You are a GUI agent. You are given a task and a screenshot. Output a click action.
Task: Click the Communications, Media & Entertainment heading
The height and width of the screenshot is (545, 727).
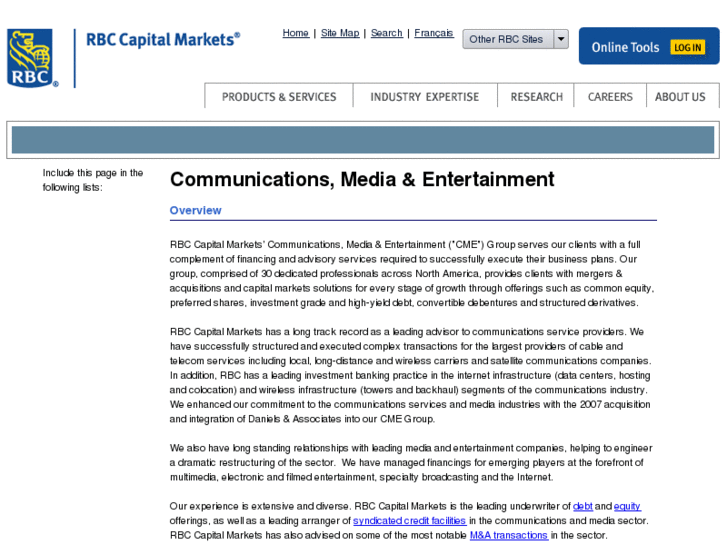coord(362,180)
